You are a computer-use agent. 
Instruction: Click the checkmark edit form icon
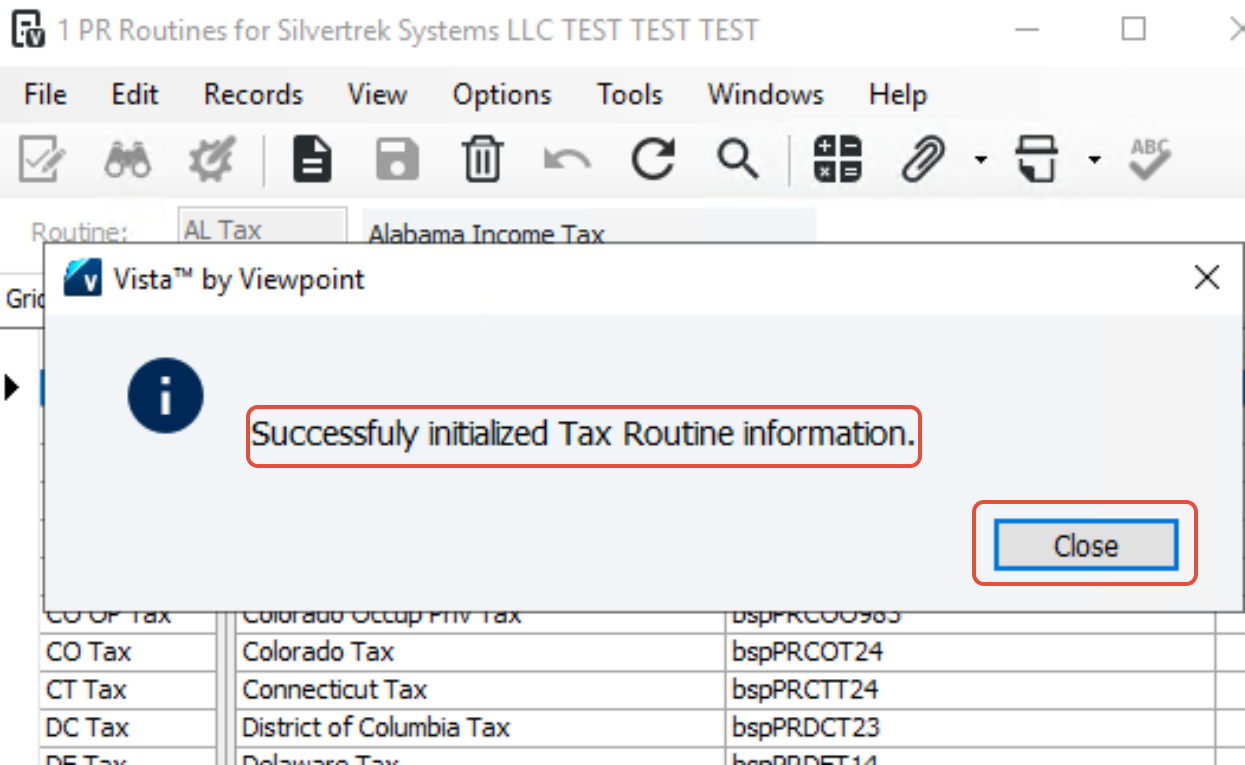pyautogui.click(x=42, y=159)
